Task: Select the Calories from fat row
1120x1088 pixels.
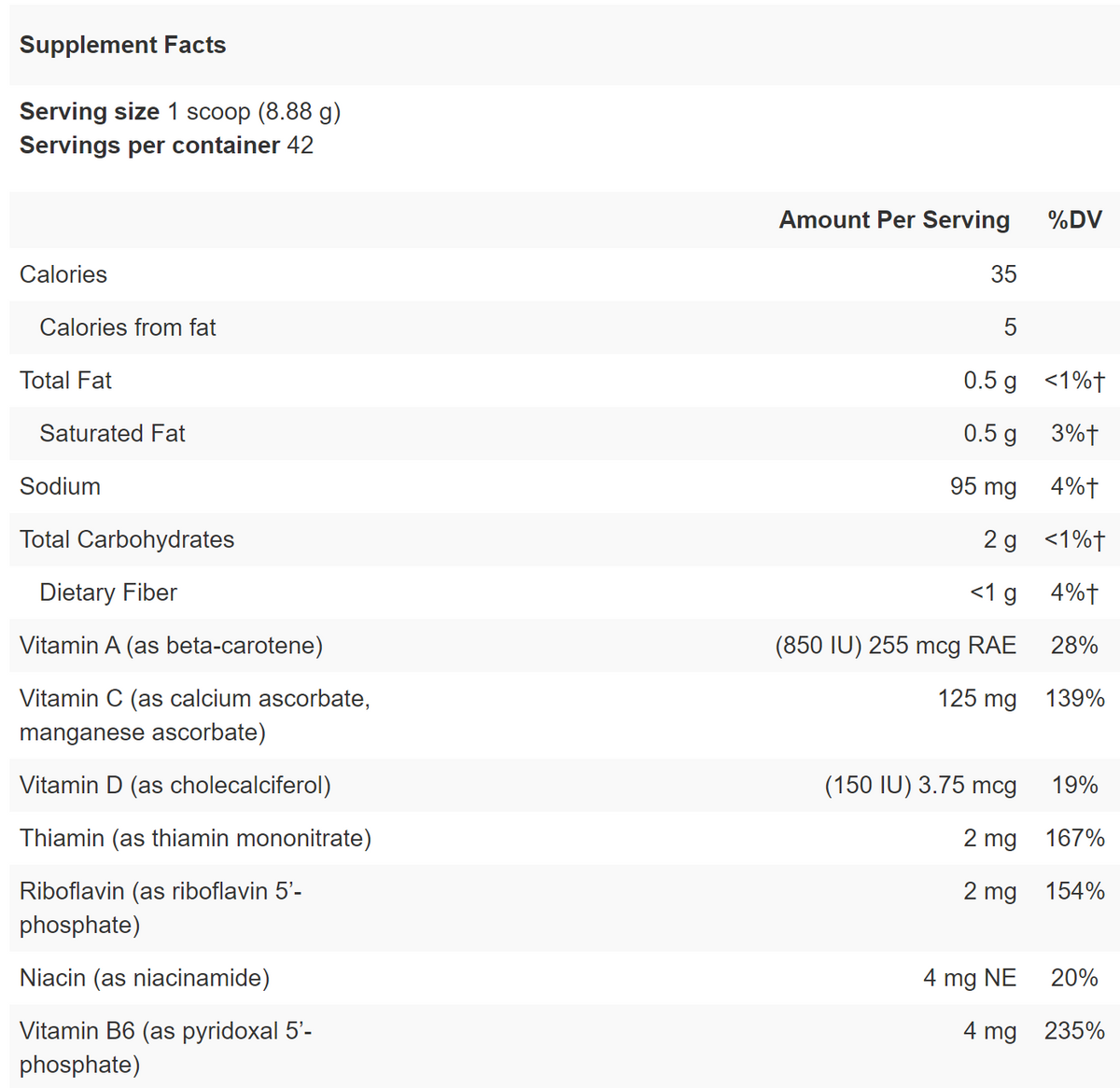Action: (x=128, y=328)
